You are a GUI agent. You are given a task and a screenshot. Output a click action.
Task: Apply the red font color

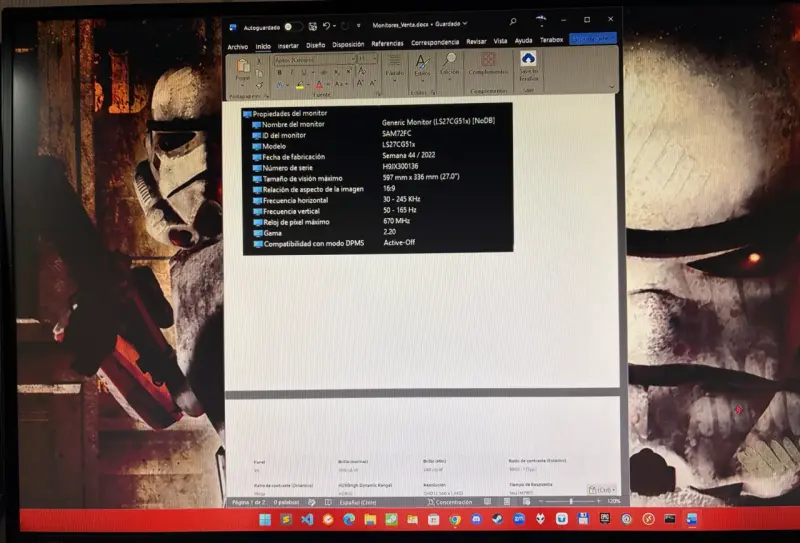tap(319, 84)
